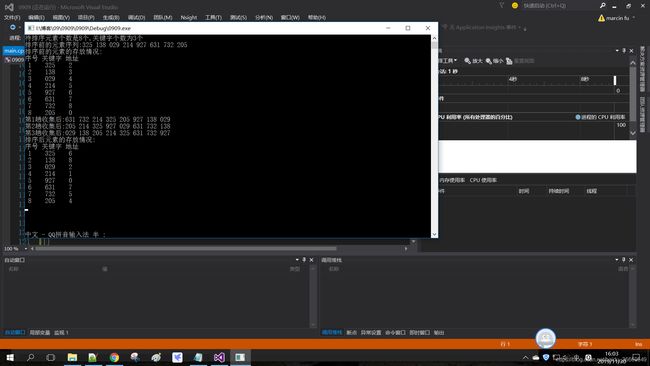Click the Visual Studio logo in title bar
The image size is (650, 366).
click(x=9, y=7)
